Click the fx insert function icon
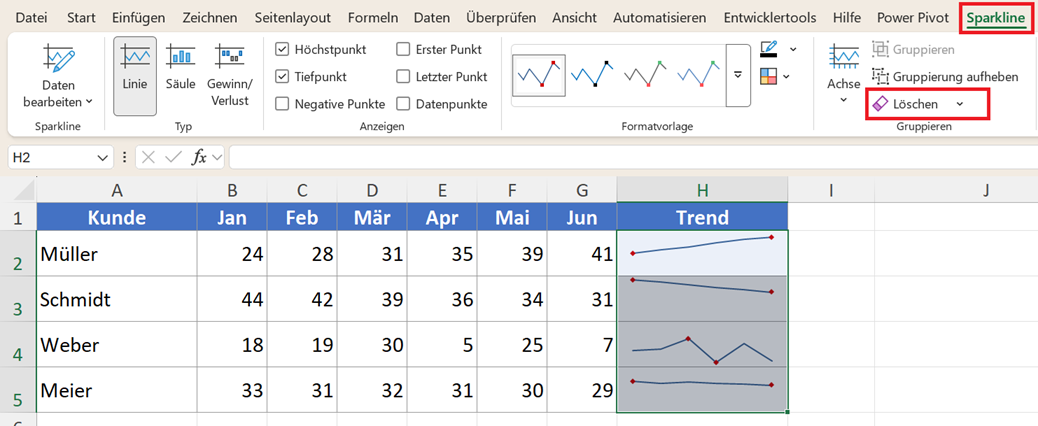 click(x=199, y=157)
